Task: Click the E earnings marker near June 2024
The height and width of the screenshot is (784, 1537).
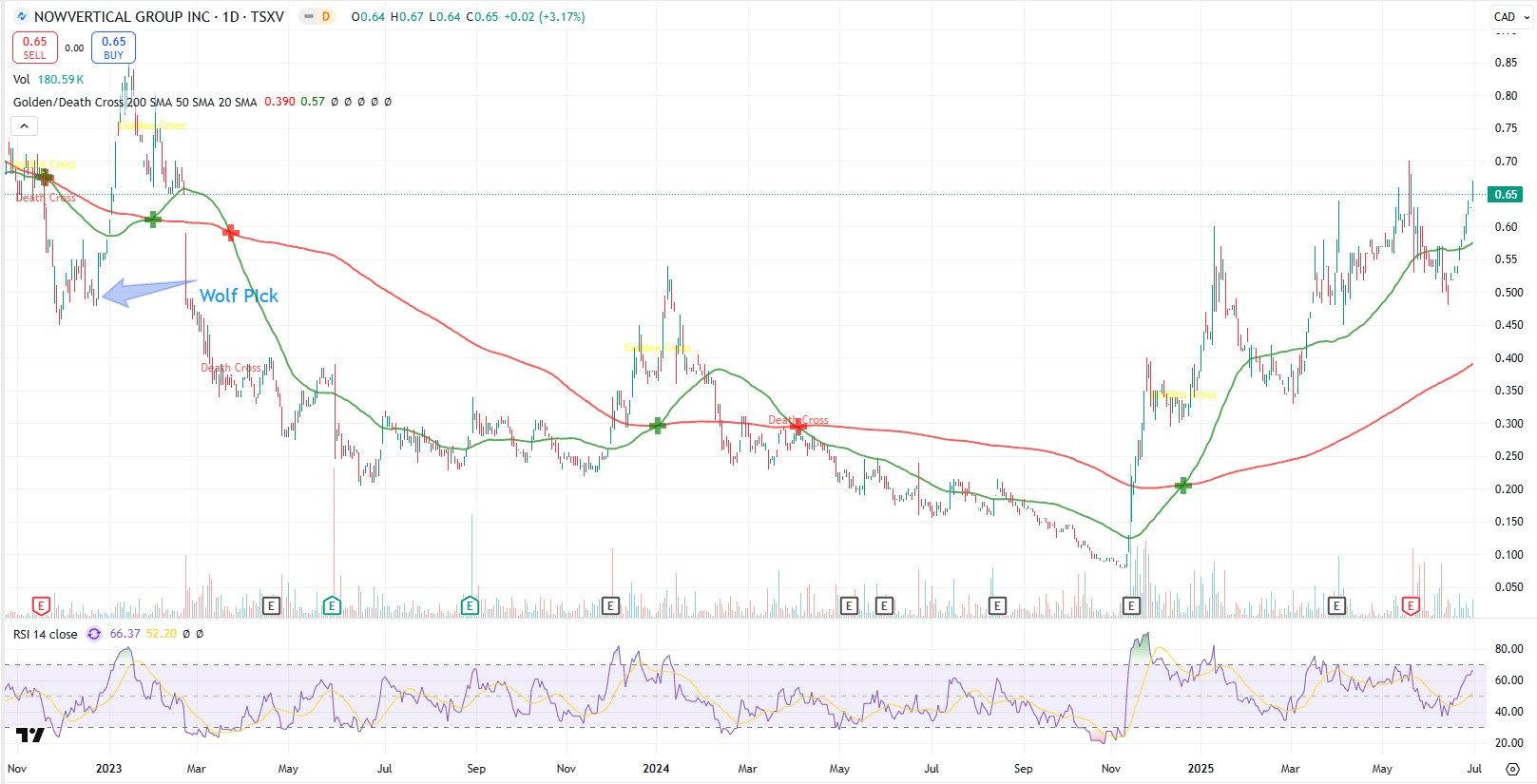Action: (x=884, y=605)
